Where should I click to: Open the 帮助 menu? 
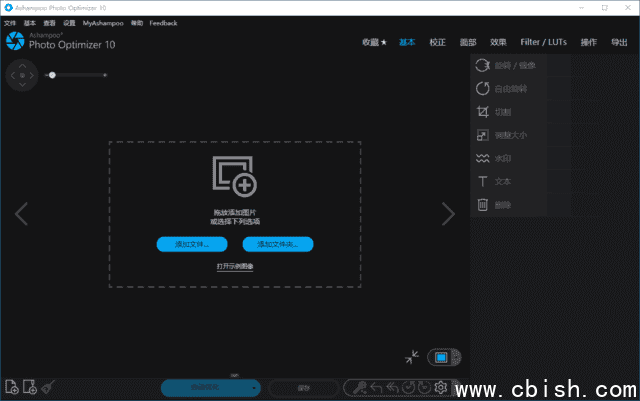point(137,23)
